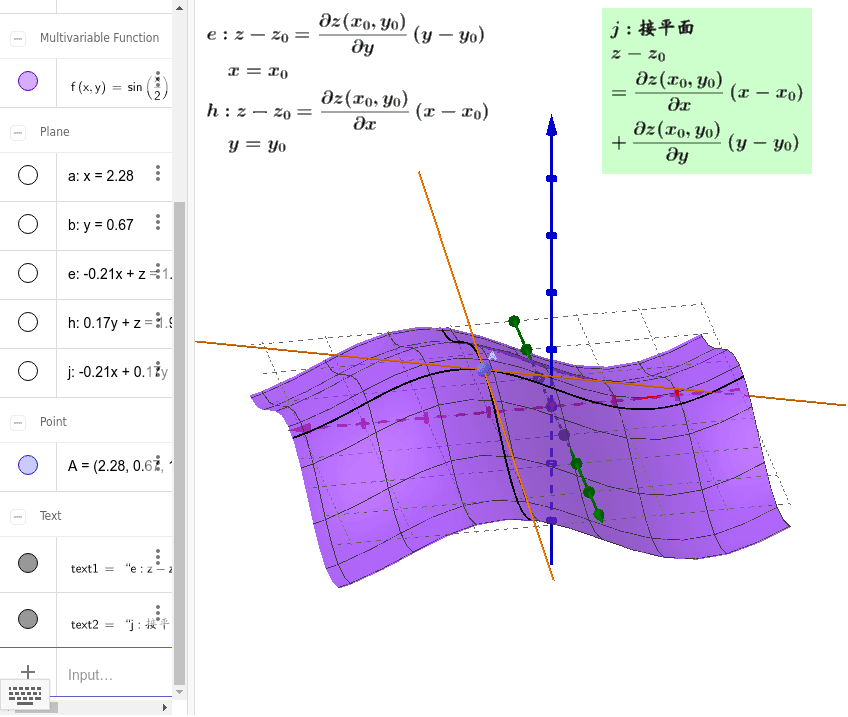Open the three-dot menu for plane b
Image resolution: width=848 pixels, height=717 pixels.
(x=157, y=223)
